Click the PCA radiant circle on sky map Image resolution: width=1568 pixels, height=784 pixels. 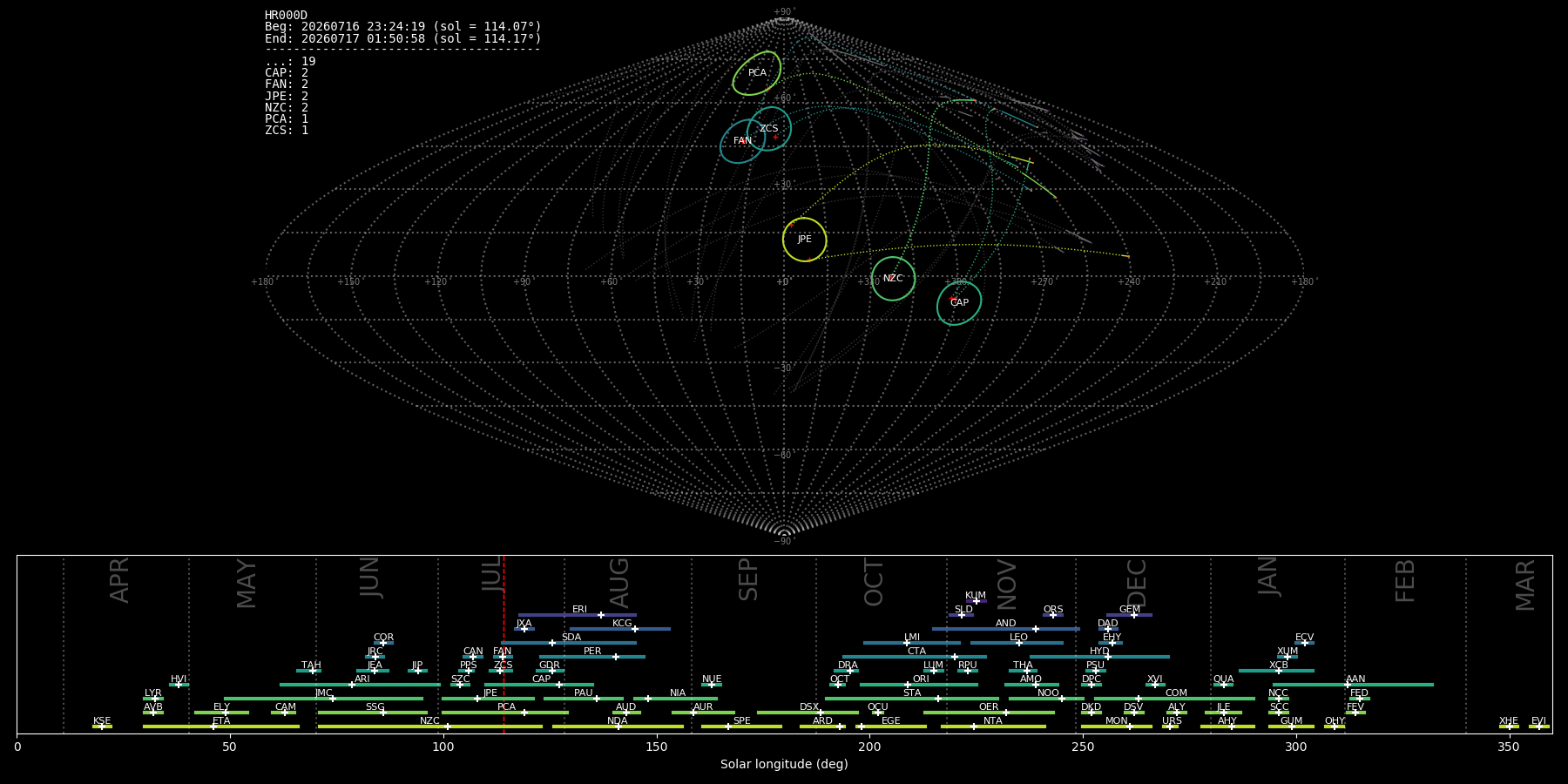click(x=757, y=73)
